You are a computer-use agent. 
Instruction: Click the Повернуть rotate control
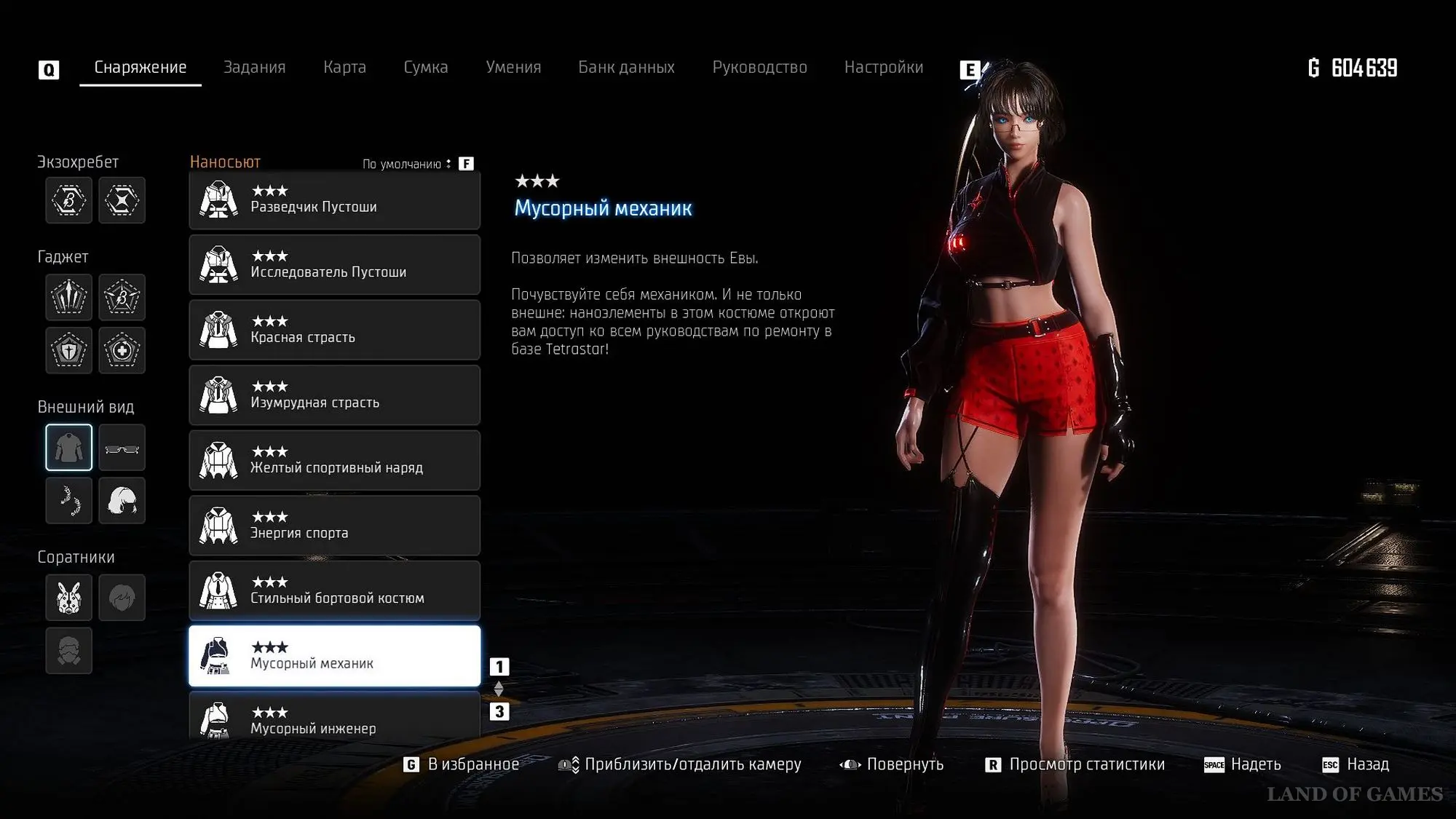891,764
